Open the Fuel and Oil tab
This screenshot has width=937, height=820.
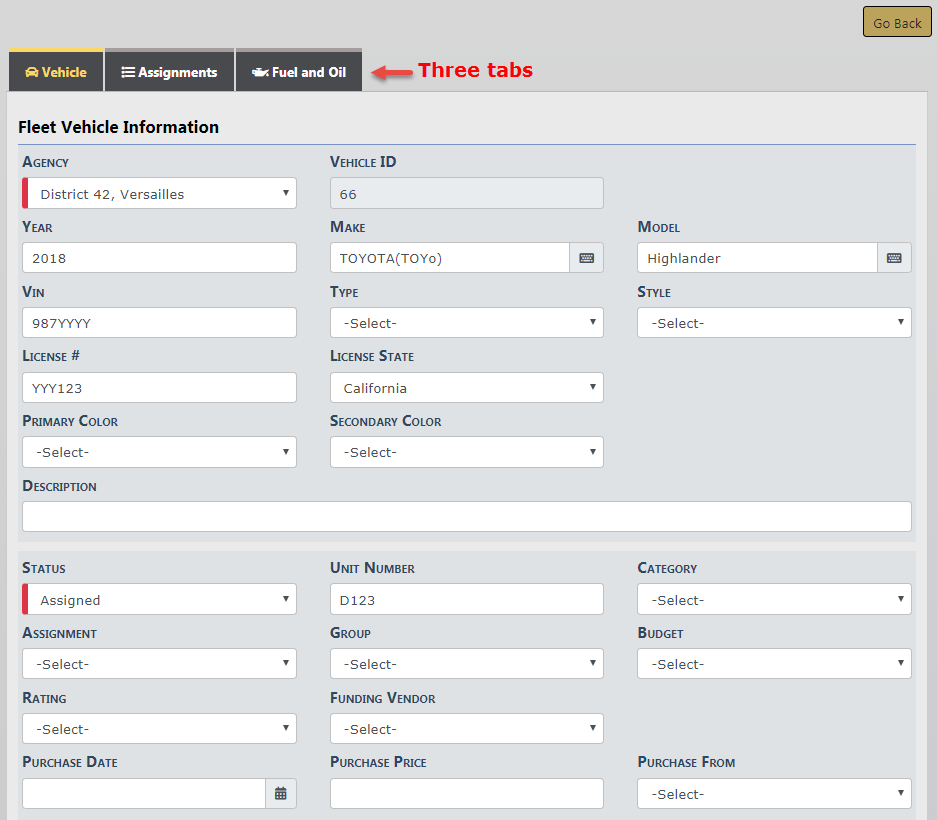299,72
